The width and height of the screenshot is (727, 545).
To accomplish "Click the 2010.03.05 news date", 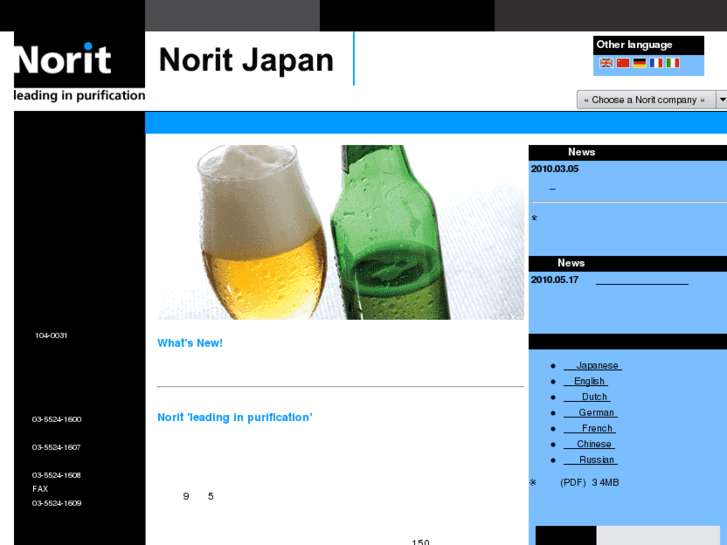I will pos(555,169).
